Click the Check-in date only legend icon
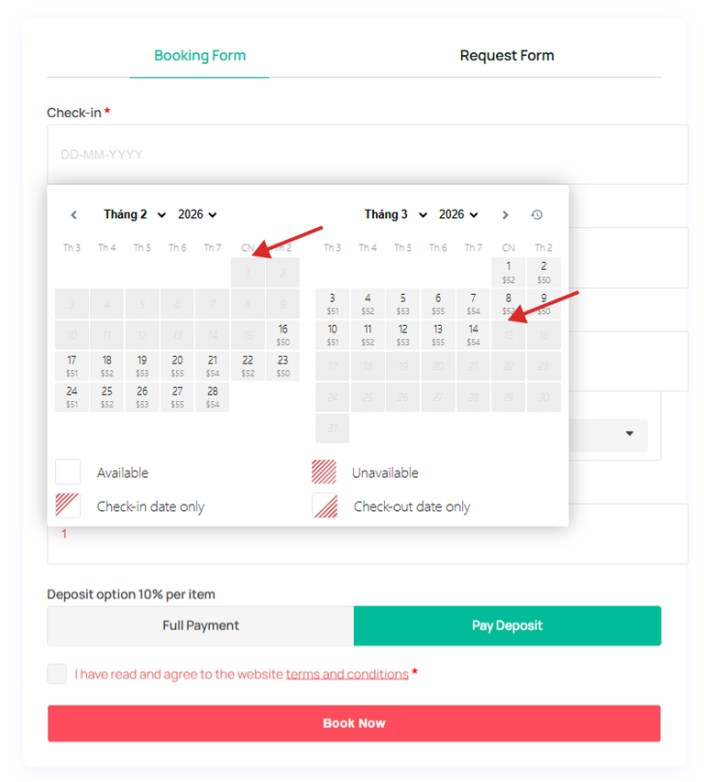This screenshot has height=782, width=704. tap(68, 505)
